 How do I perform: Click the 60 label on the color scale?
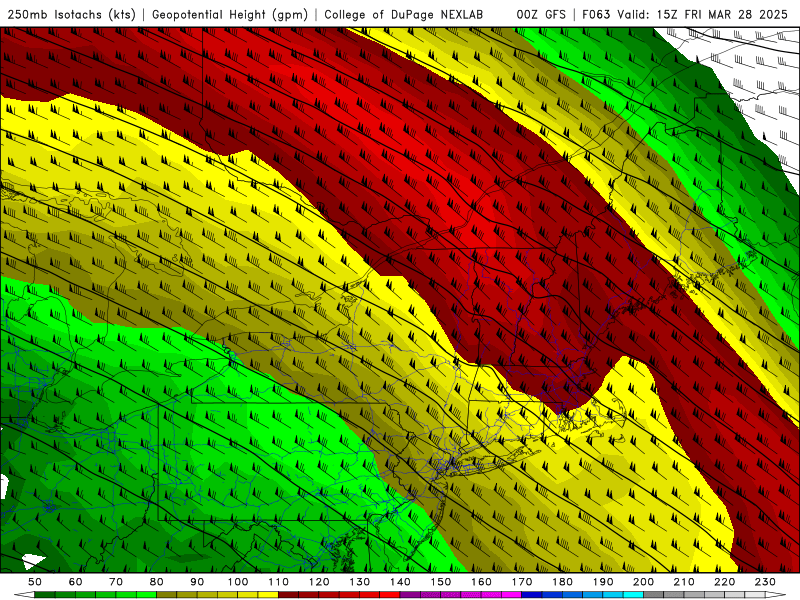pyautogui.click(x=76, y=582)
